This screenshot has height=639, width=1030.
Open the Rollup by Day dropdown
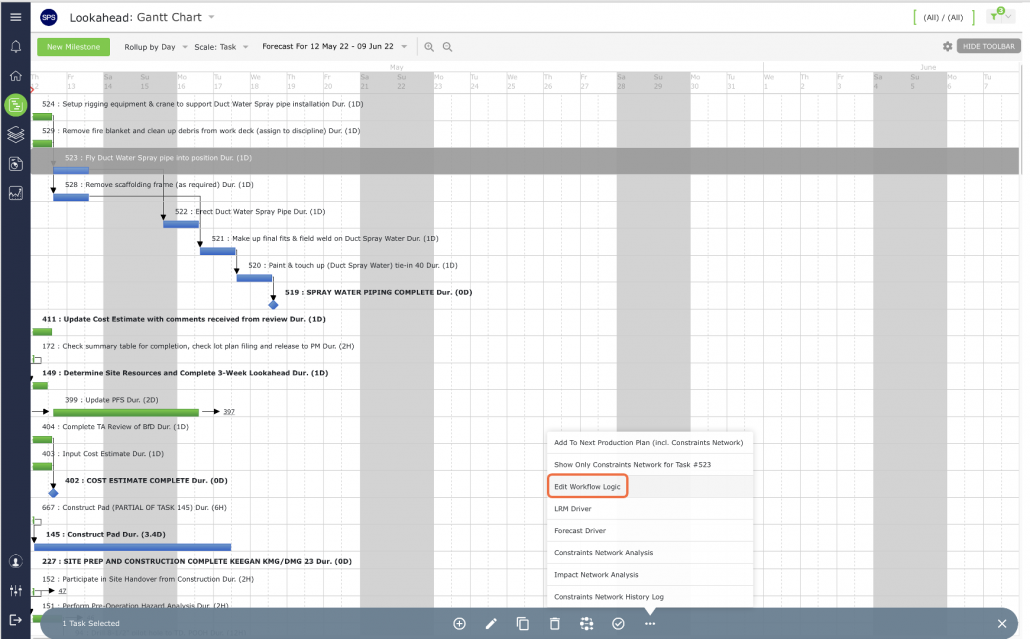pos(156,47)
